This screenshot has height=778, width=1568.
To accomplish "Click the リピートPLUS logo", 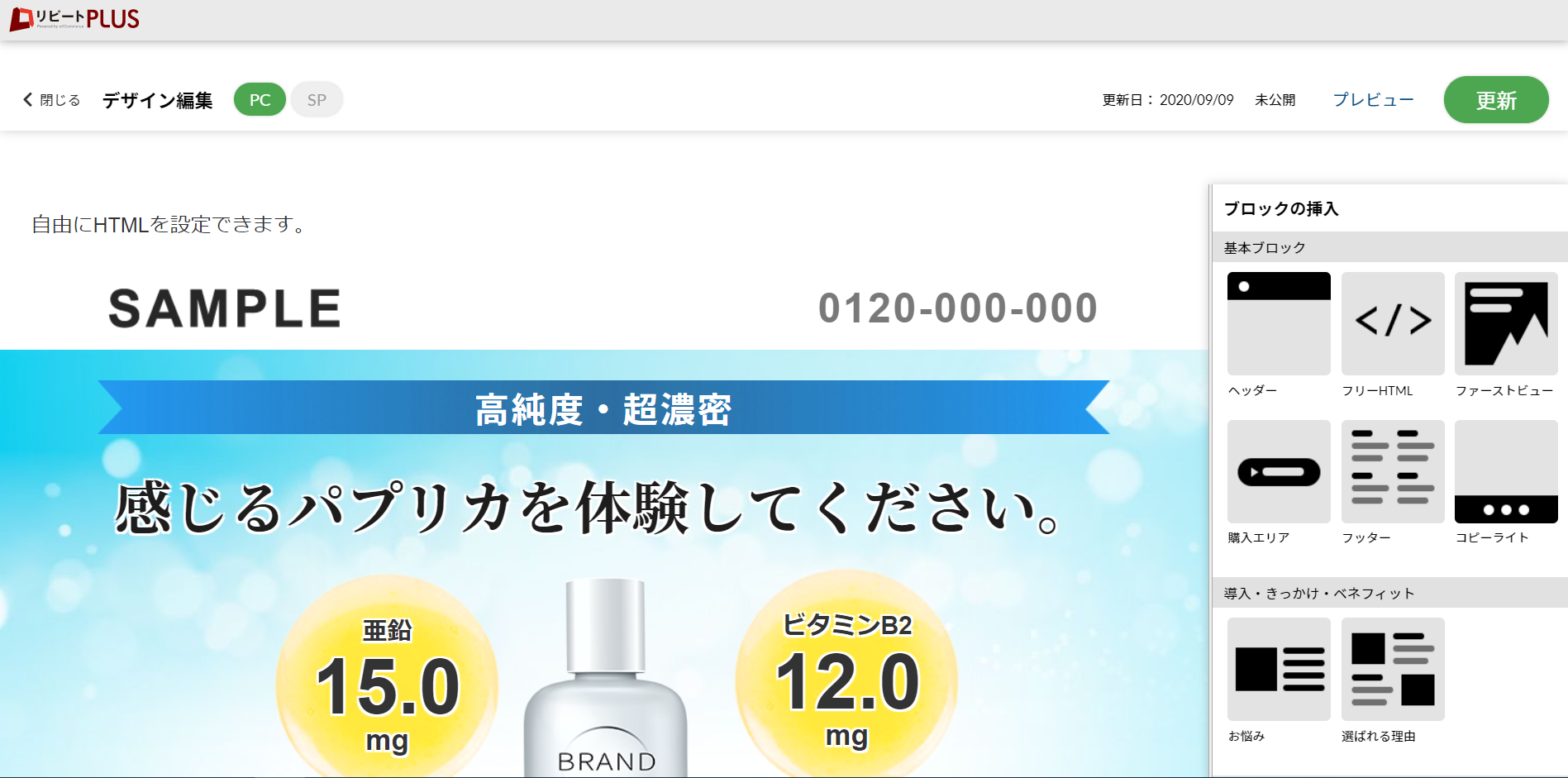I will (x=74, y=19).
